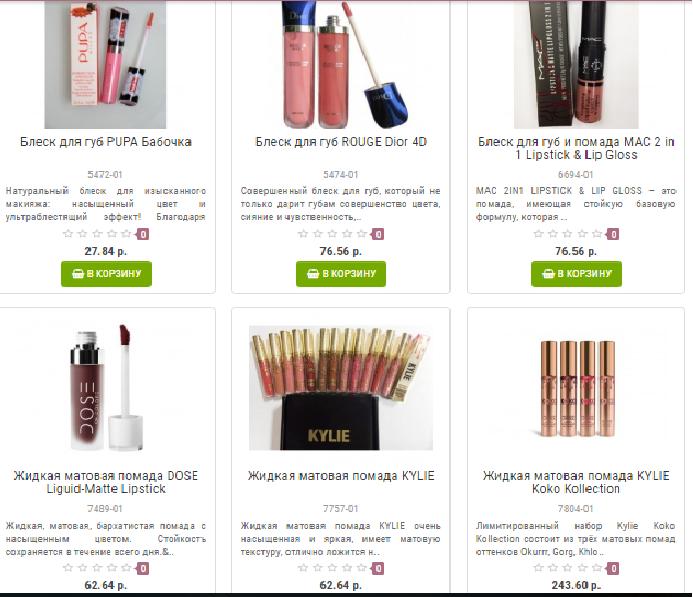Add PUPA Бабочка lip gloss to cart

(107, 274)
